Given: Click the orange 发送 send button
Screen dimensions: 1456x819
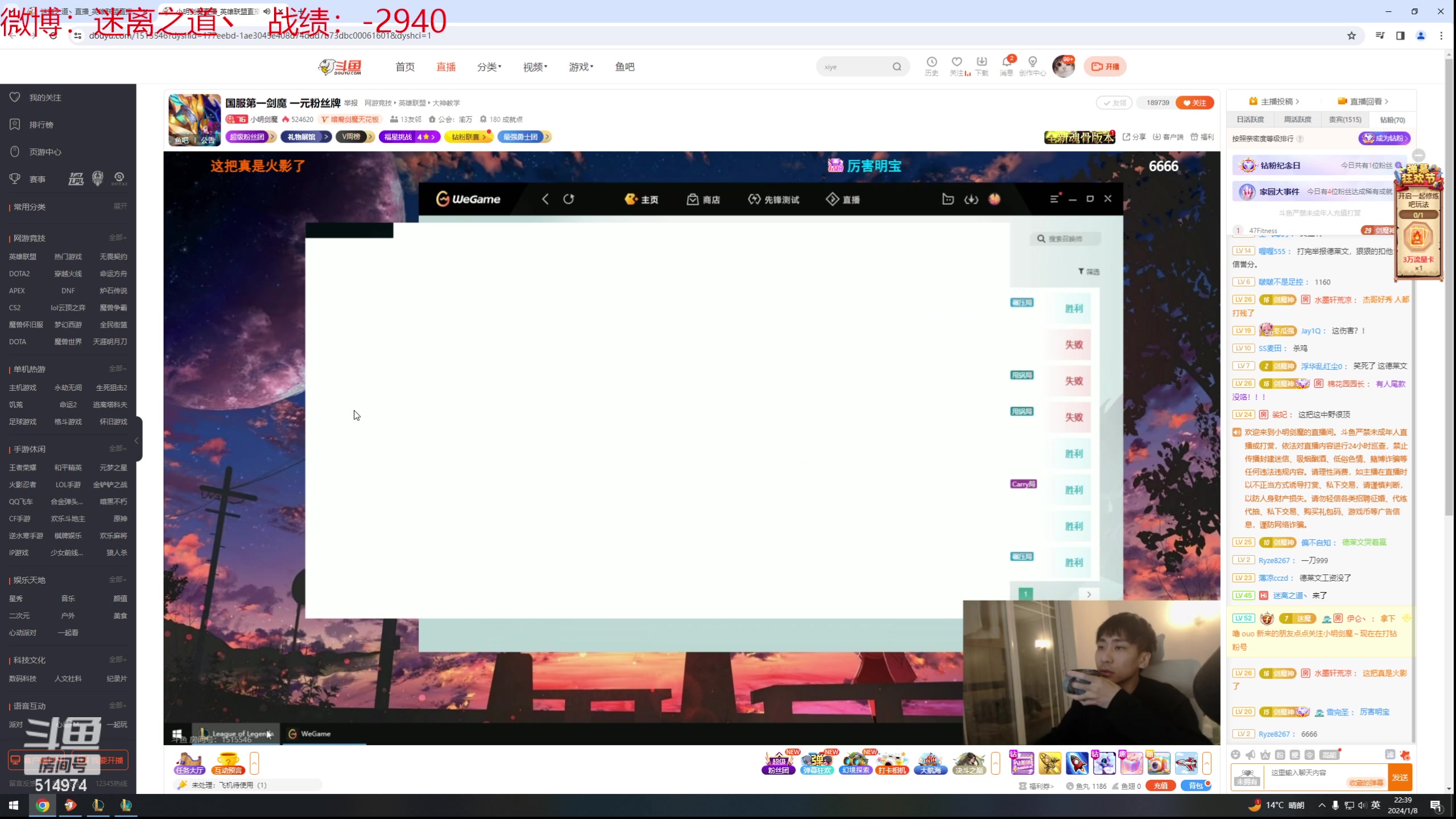Looking at the screenshot, I should coord(1400,777).
